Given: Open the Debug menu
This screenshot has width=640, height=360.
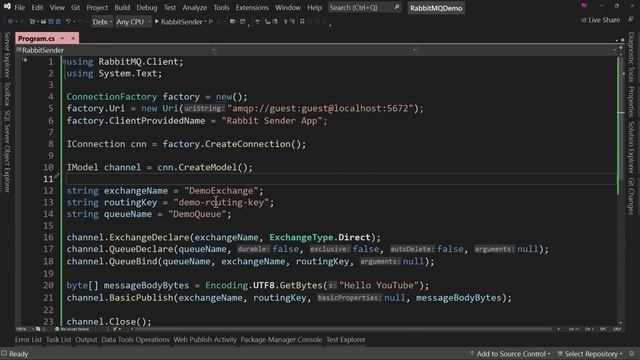Looking at the screenshot, I should (x=147, y=7).
